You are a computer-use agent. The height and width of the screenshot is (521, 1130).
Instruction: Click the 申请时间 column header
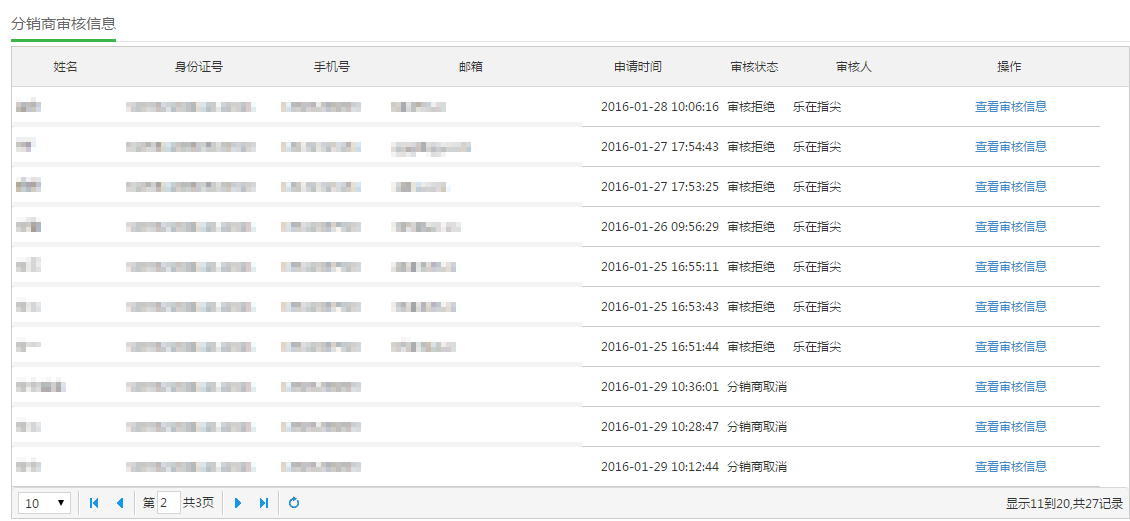click(x=637, y=67)
